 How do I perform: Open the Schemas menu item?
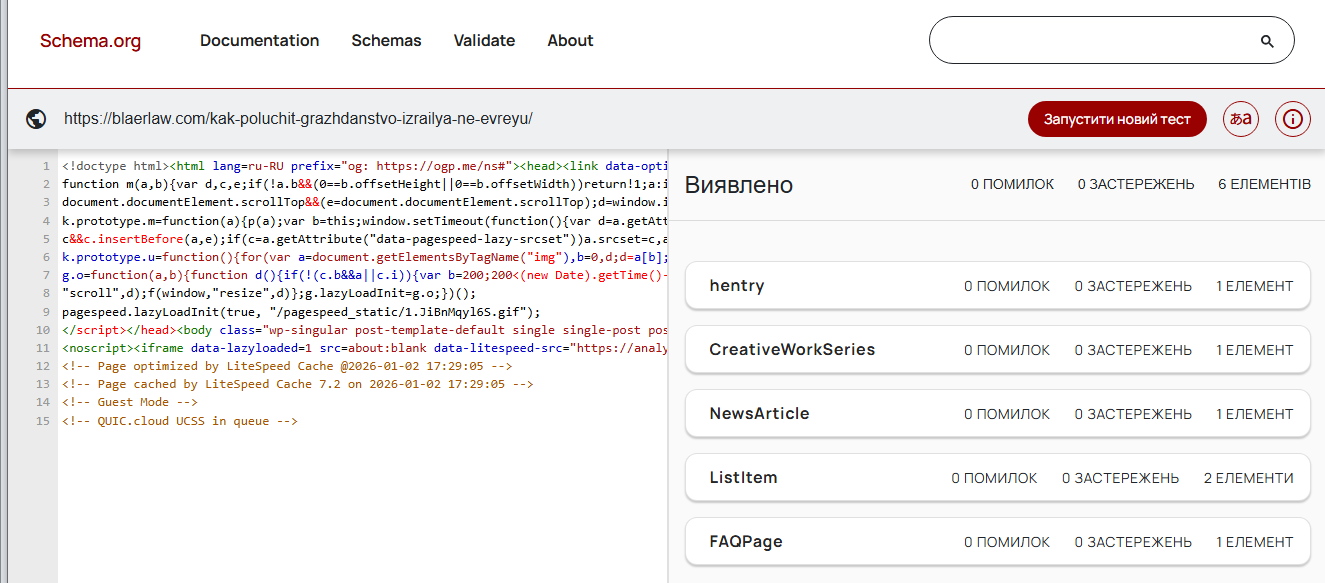386,41
